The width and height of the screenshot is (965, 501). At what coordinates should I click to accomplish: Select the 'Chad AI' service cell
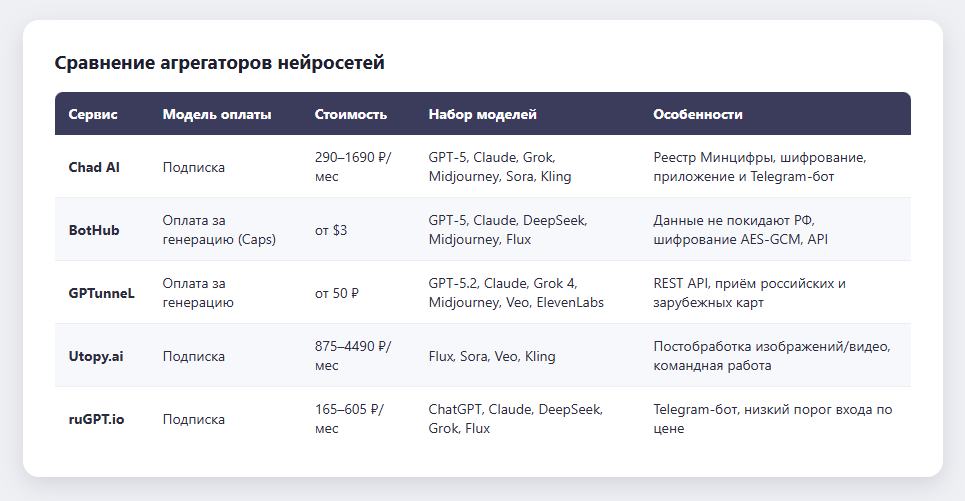94,167
